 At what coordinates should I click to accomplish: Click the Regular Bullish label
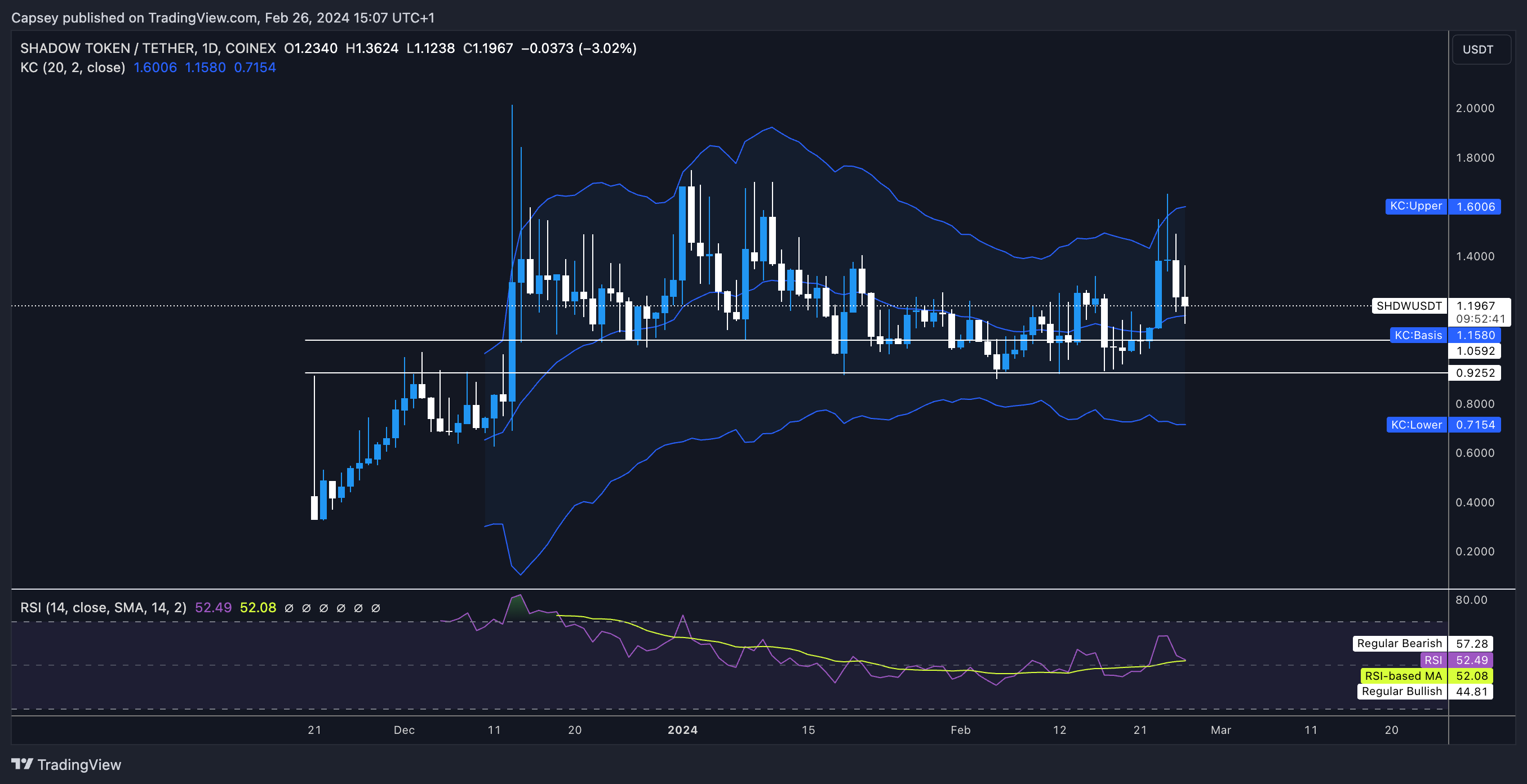pos(1401,692)
